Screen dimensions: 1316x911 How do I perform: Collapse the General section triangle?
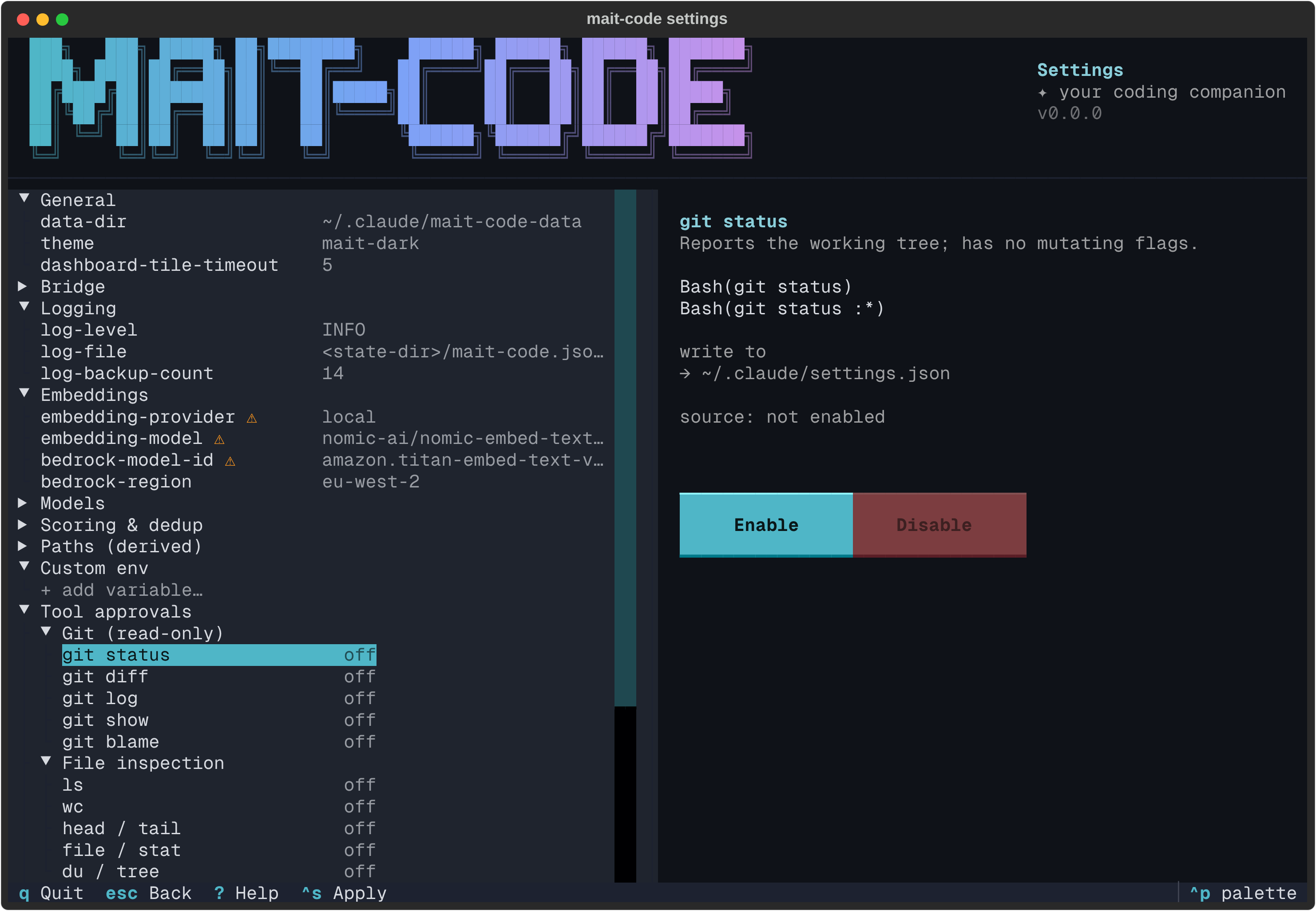(24, 198)
